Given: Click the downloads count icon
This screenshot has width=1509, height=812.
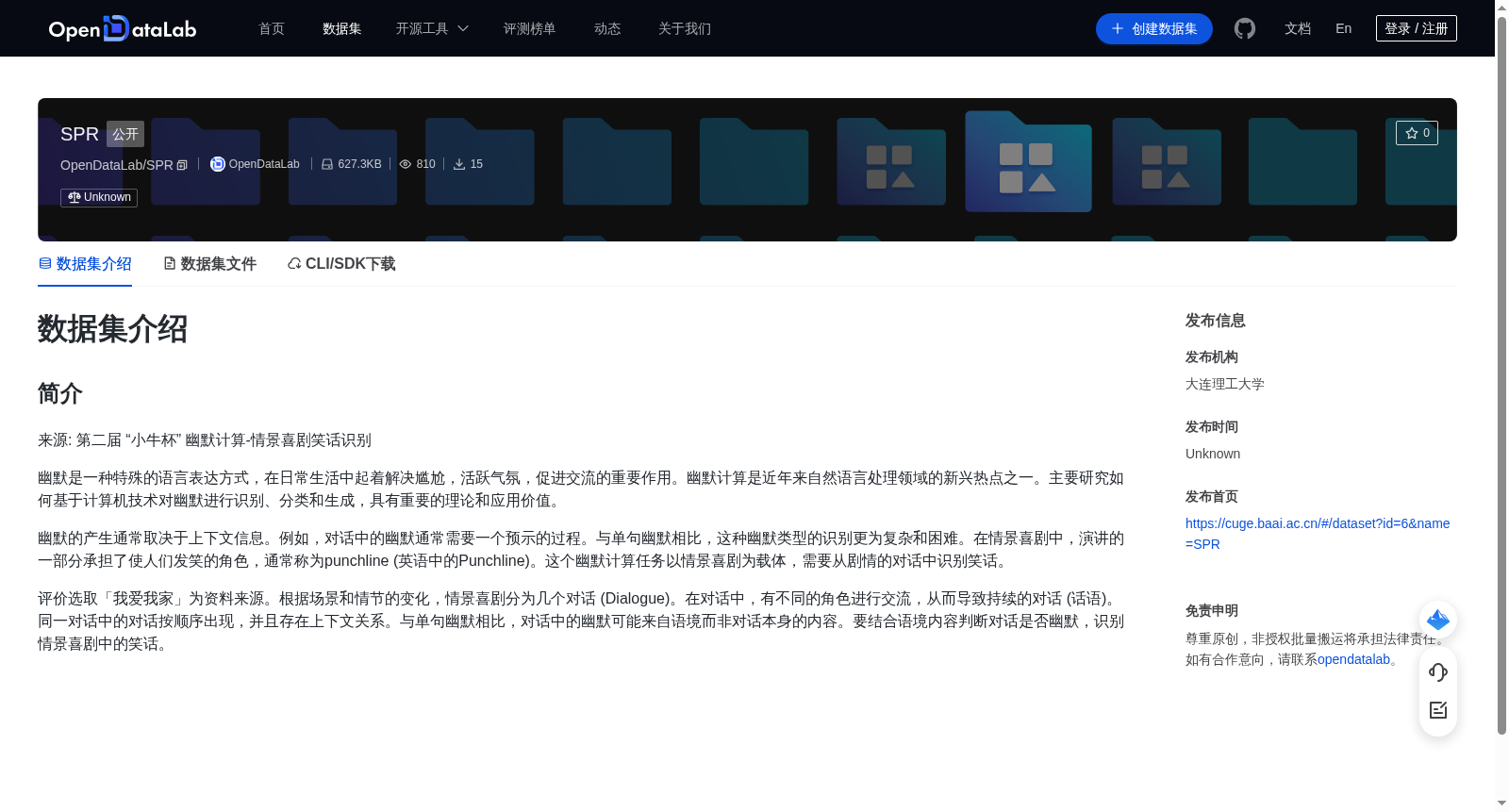Looking at the screenshot, I should (x=459, y=164).
